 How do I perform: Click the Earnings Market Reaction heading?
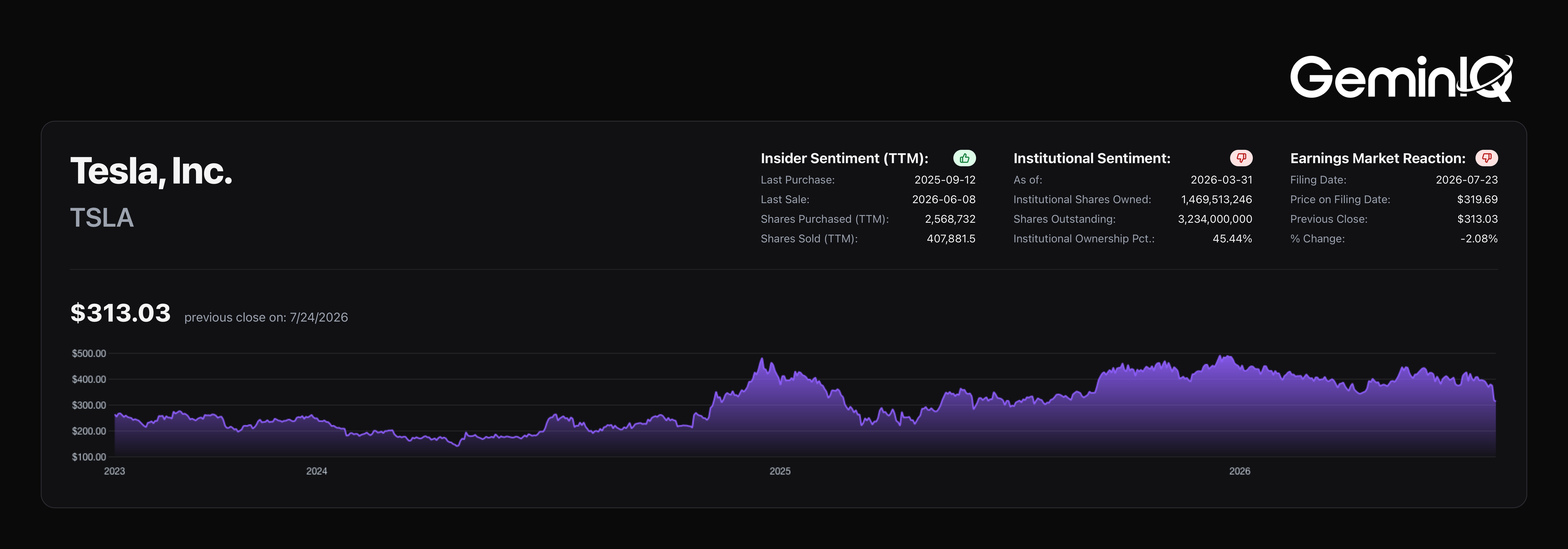(1378, 158)
